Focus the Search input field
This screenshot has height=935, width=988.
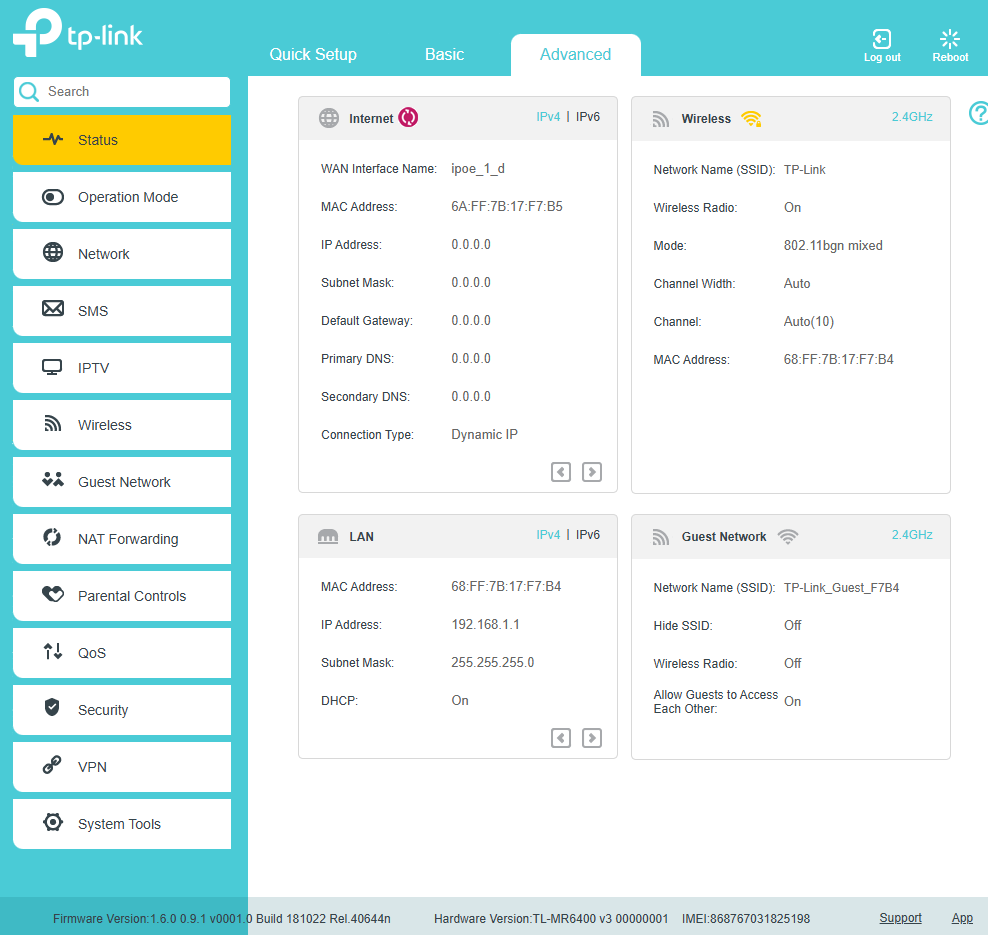click(122, 92)
